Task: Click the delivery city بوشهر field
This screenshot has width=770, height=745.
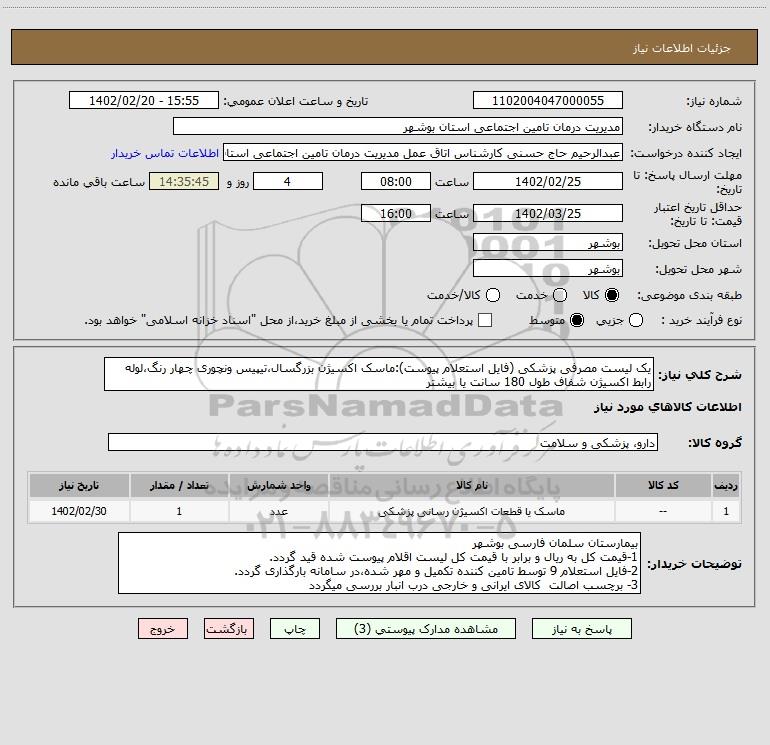Action: tap(548, 268)
